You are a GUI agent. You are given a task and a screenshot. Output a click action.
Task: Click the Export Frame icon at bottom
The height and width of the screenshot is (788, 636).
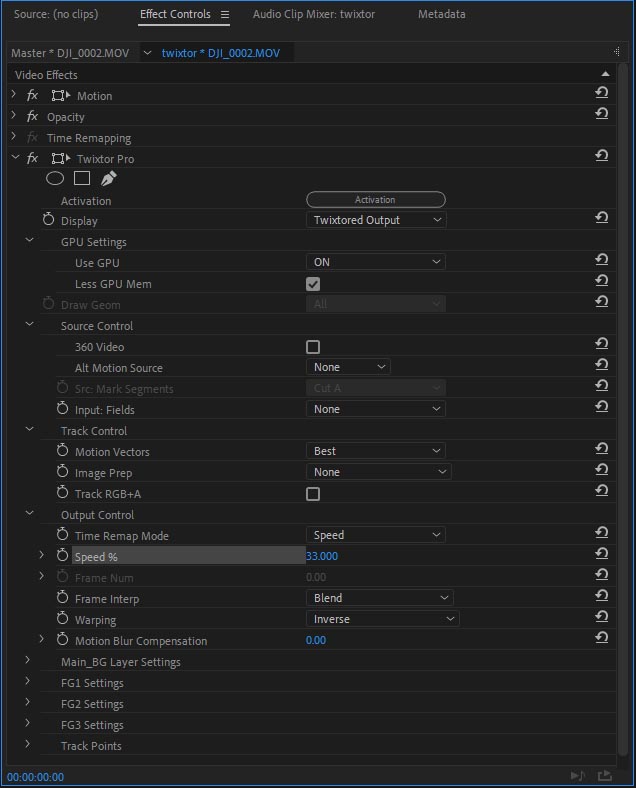coord(605,776)
